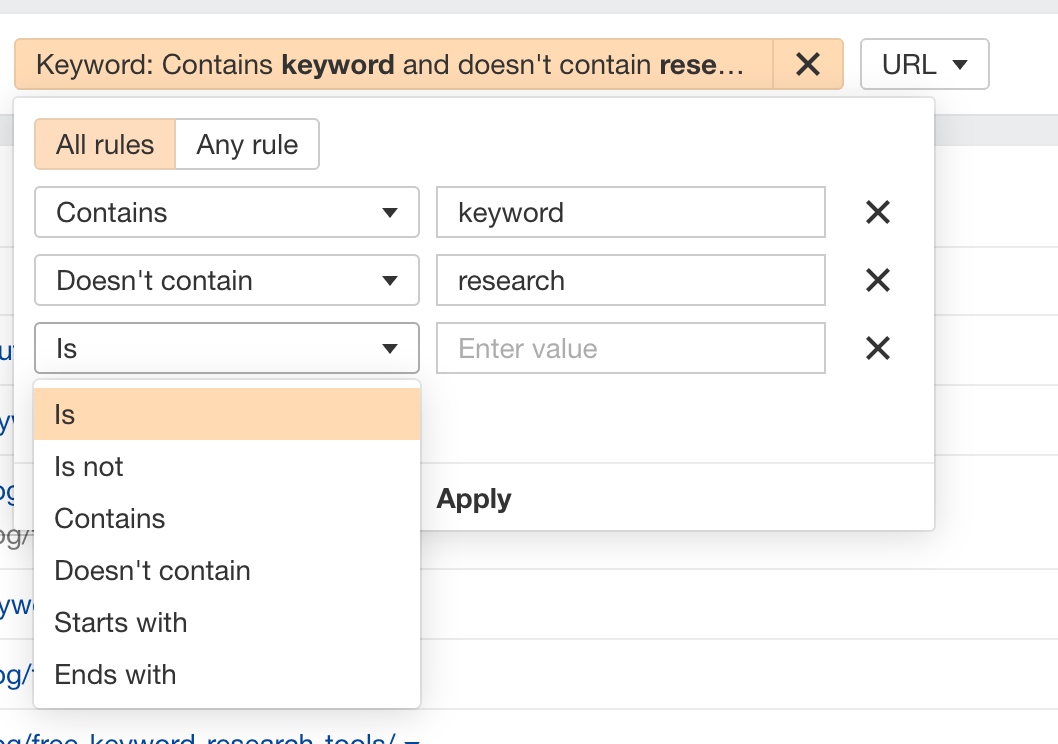Switch to 'Any rule' matching
1058x744 pixels.
coord(247,145)
